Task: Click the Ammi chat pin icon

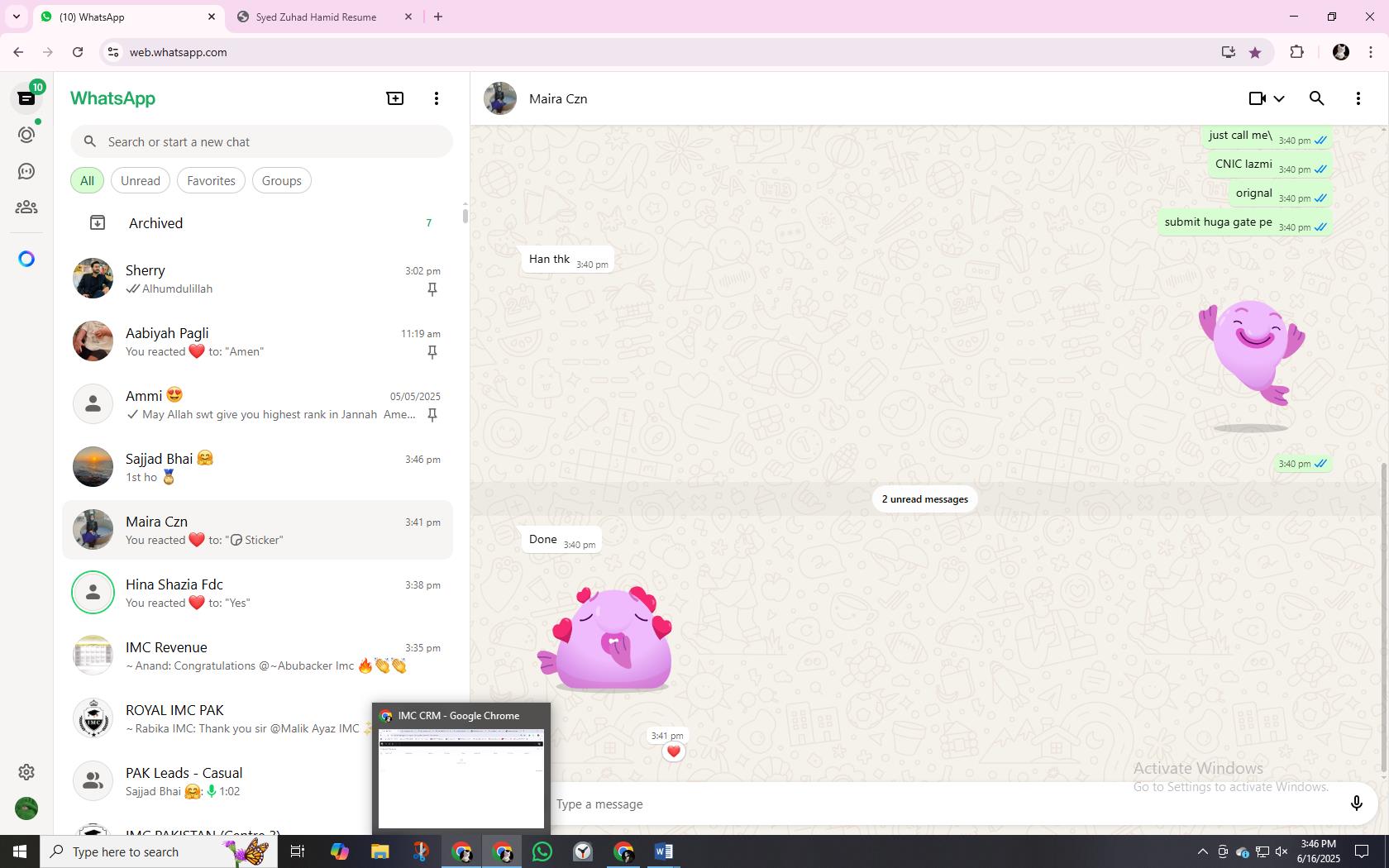Action: click(432, 415)
